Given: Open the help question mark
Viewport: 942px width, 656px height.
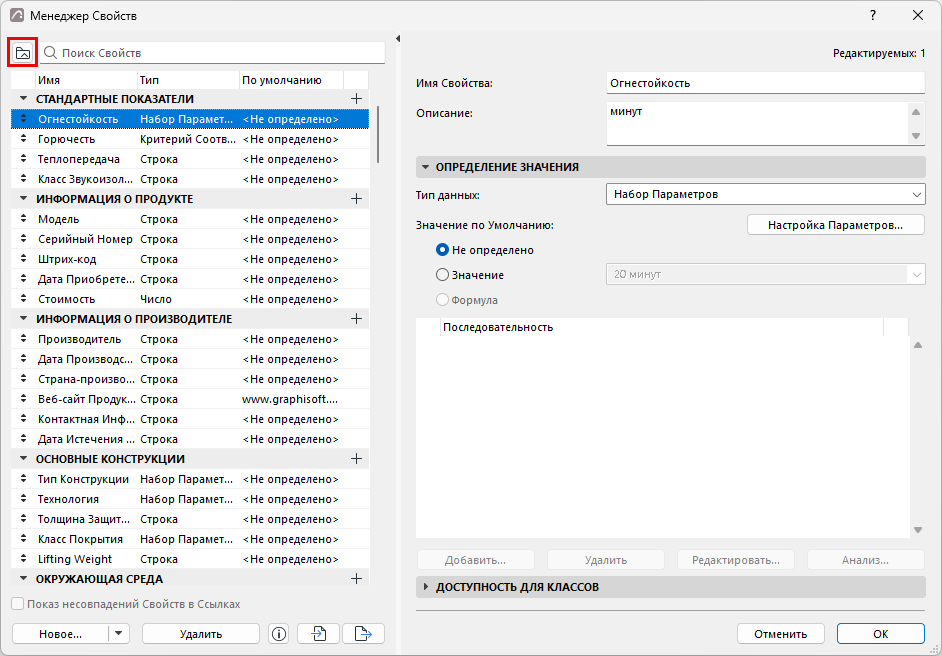Looking at the screenshot, I should coord(873,16).
